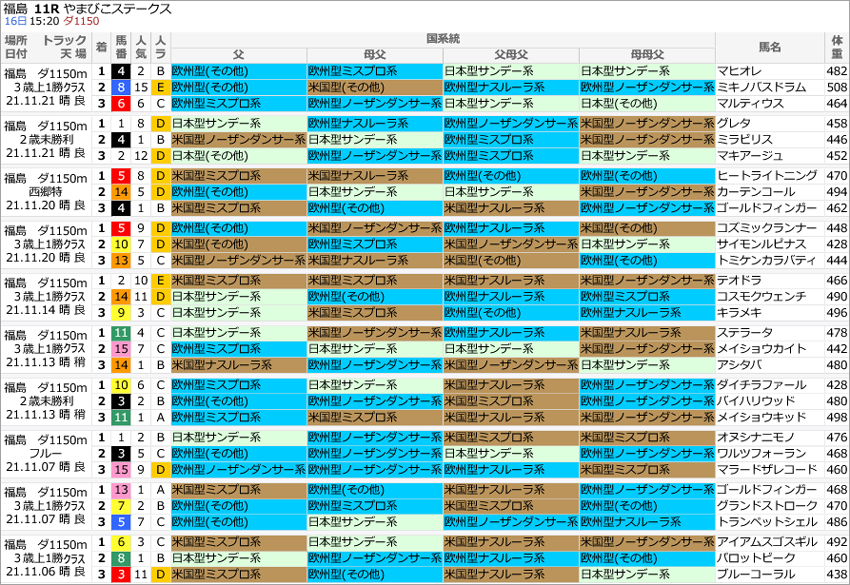Select the 父母父 column header
The height and width of the screenshot is (585, 850).
pyautogui.click(x=511, y=55)
